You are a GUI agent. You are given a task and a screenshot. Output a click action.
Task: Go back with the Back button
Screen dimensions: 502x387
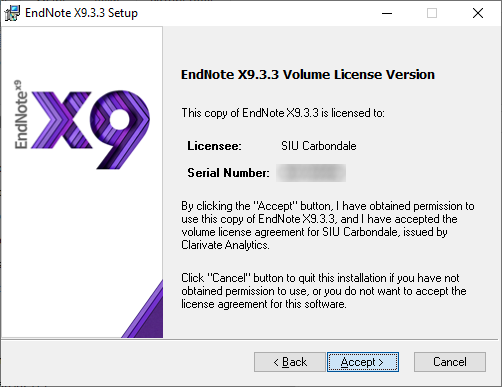click(290, 362)
